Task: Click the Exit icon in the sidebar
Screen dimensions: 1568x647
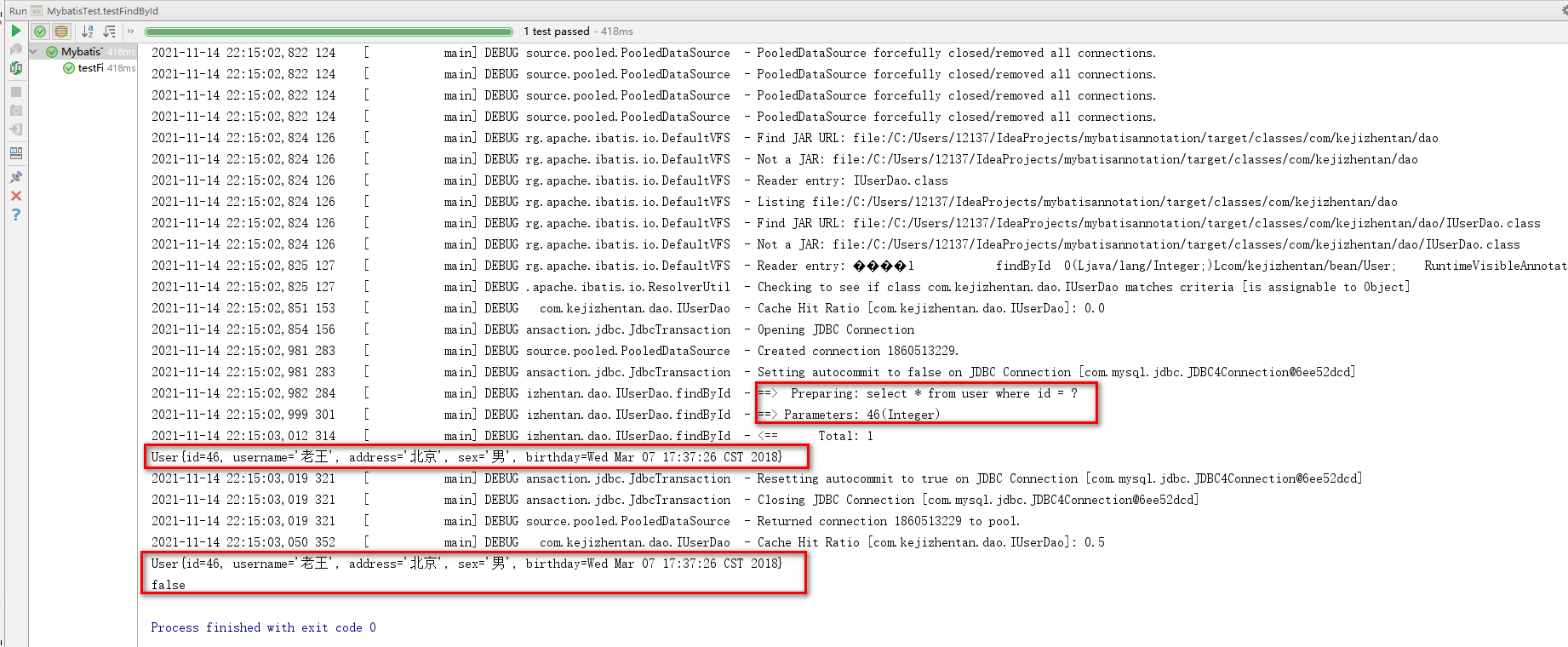Action: click(x=16, y=129)
